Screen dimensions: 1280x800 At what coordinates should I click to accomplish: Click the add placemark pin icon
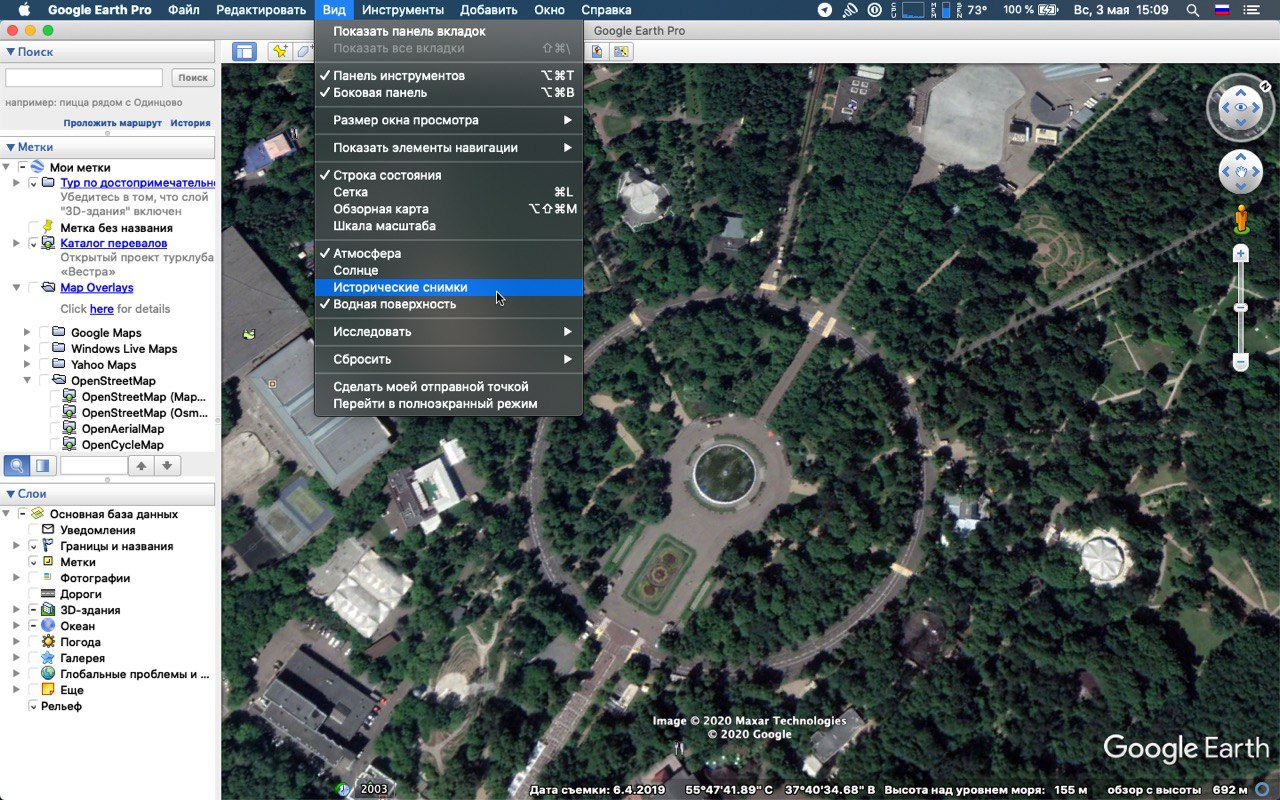[279, 51]
